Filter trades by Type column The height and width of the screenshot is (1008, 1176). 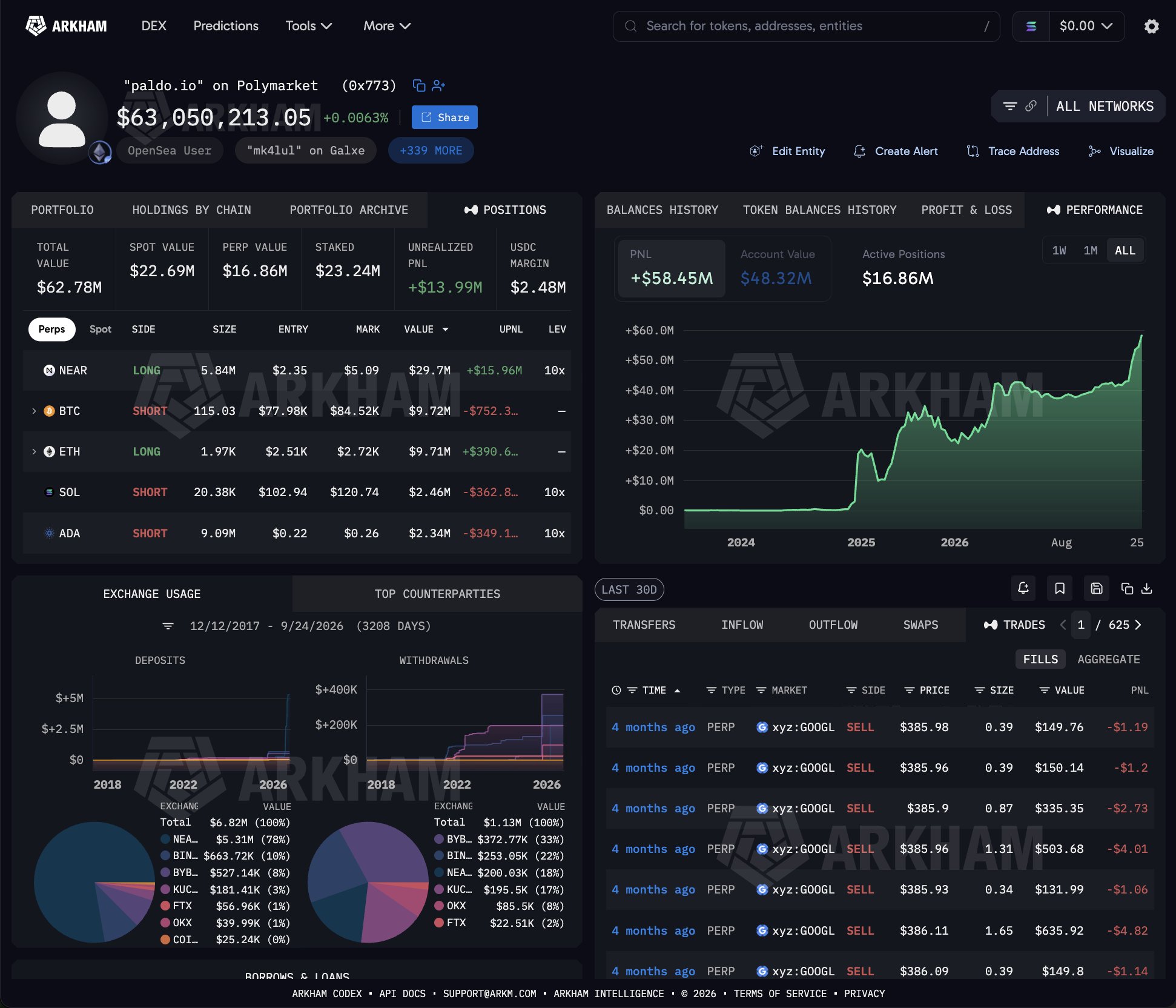712,690
